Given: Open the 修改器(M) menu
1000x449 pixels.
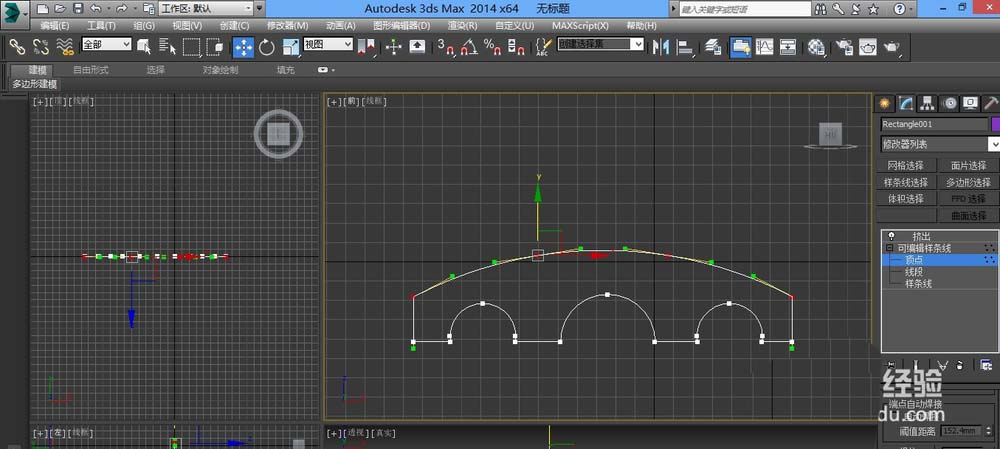Looking at the screenshot, I should 288,26.
